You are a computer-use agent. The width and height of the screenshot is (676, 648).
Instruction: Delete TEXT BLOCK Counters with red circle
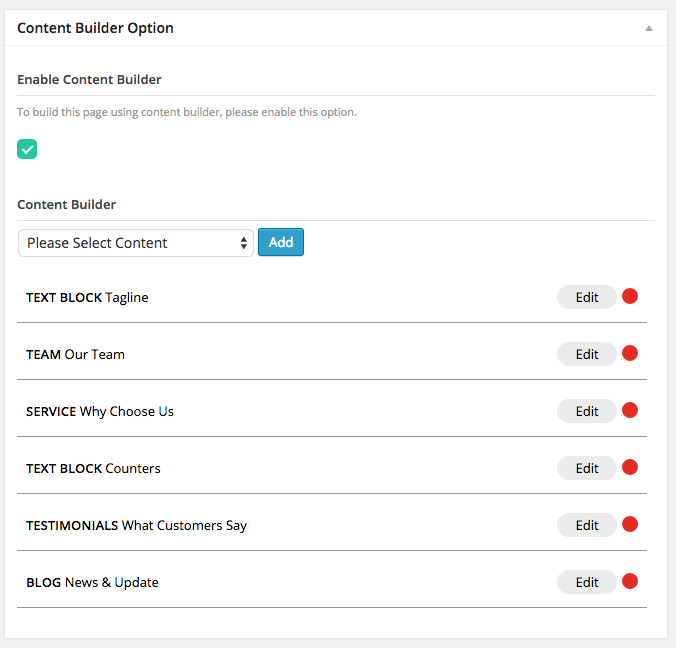click(630, 467)
